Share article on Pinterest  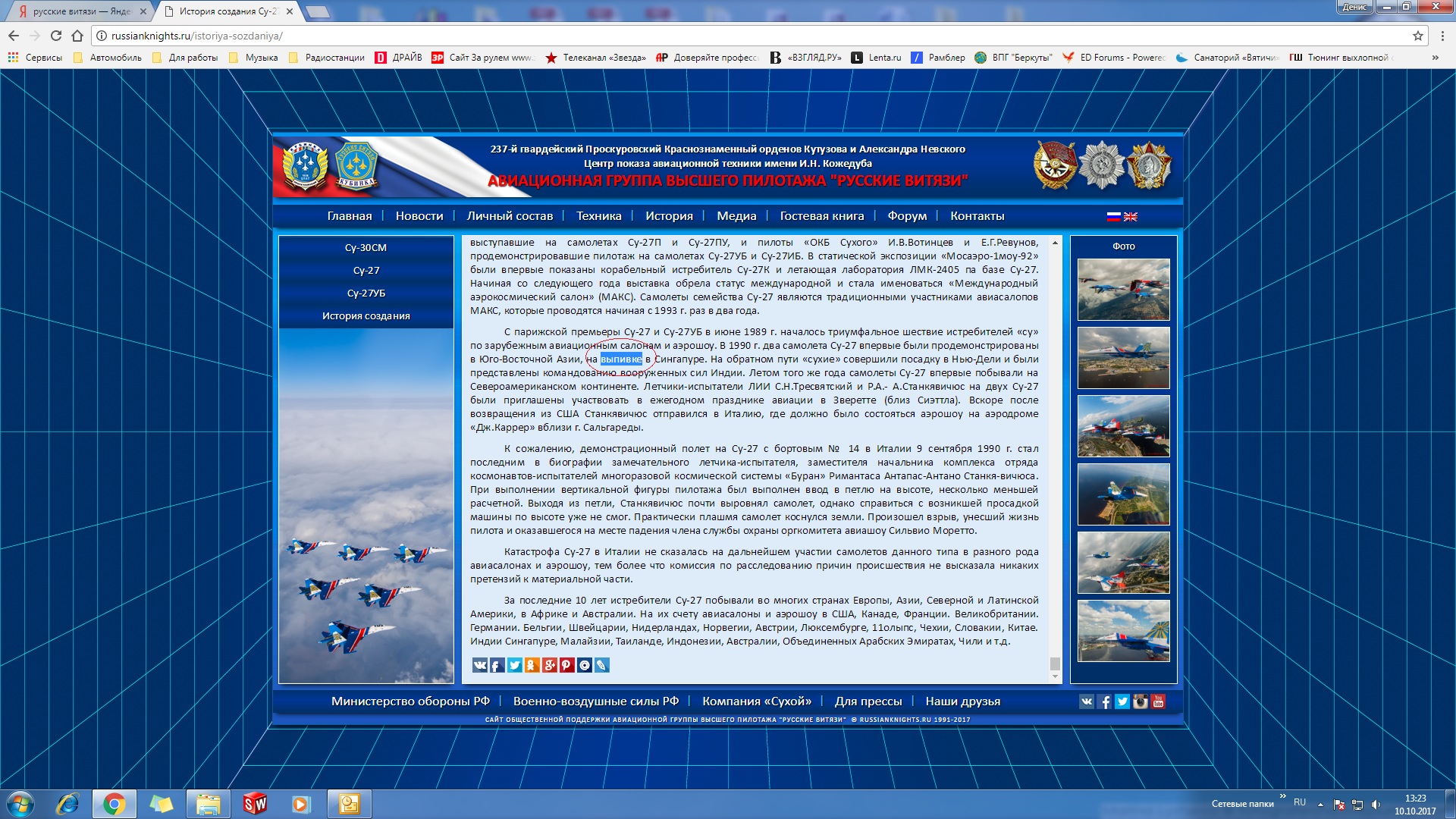pos(566,665)
